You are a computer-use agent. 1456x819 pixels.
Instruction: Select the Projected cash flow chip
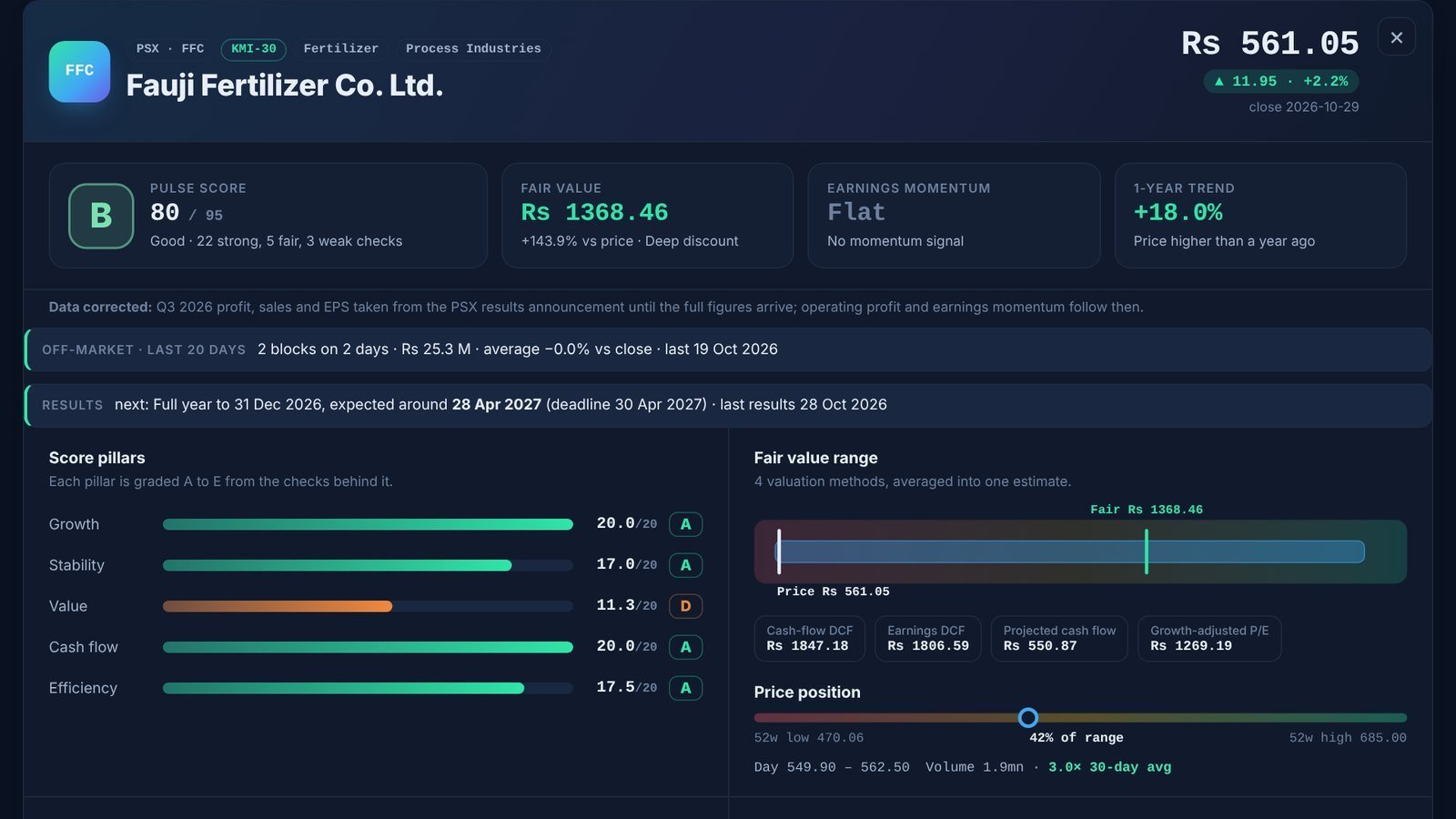pos(1059,638)
